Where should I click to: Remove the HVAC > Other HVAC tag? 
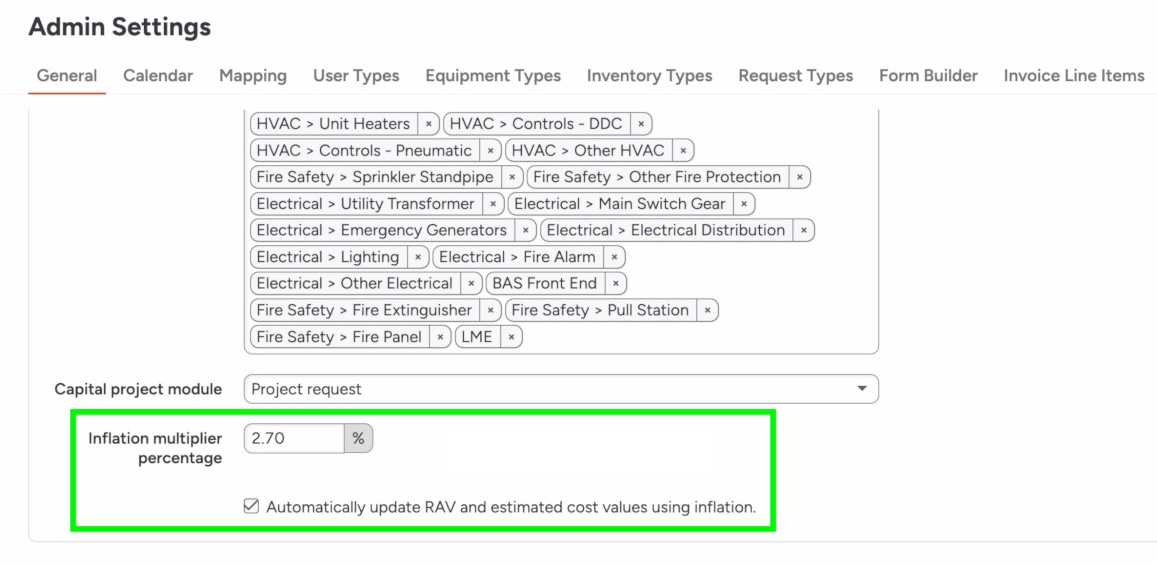[x=683, y=151]
